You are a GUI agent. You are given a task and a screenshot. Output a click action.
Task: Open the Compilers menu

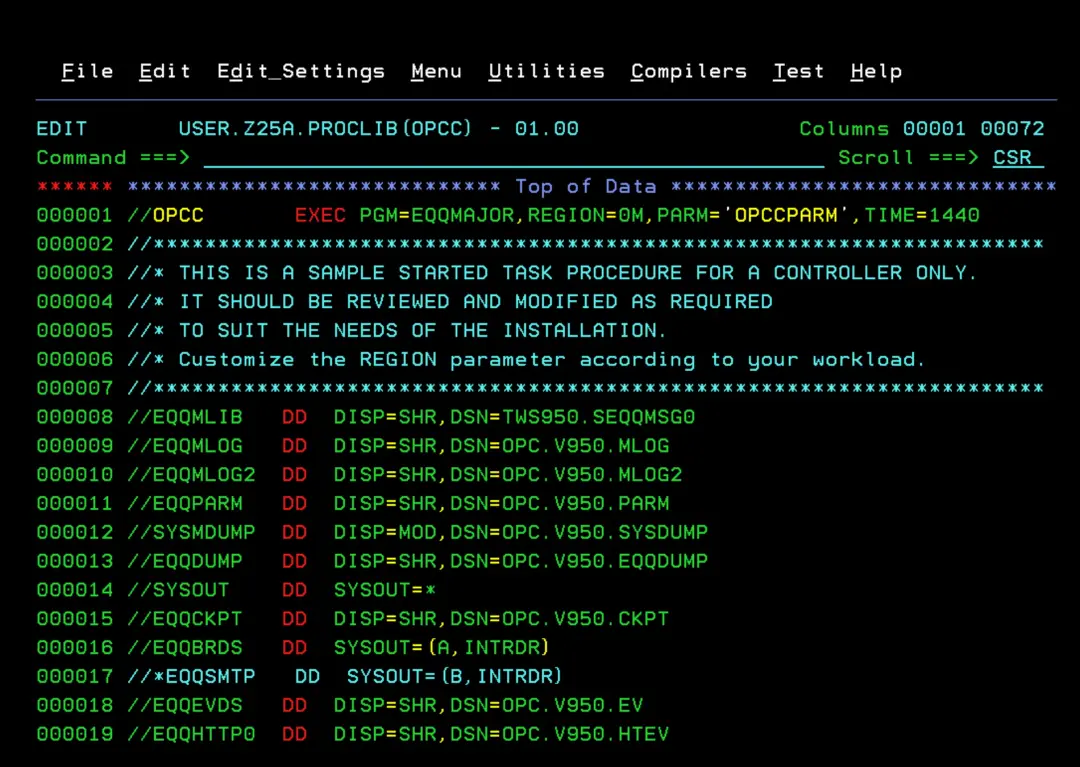pos(689,72)
